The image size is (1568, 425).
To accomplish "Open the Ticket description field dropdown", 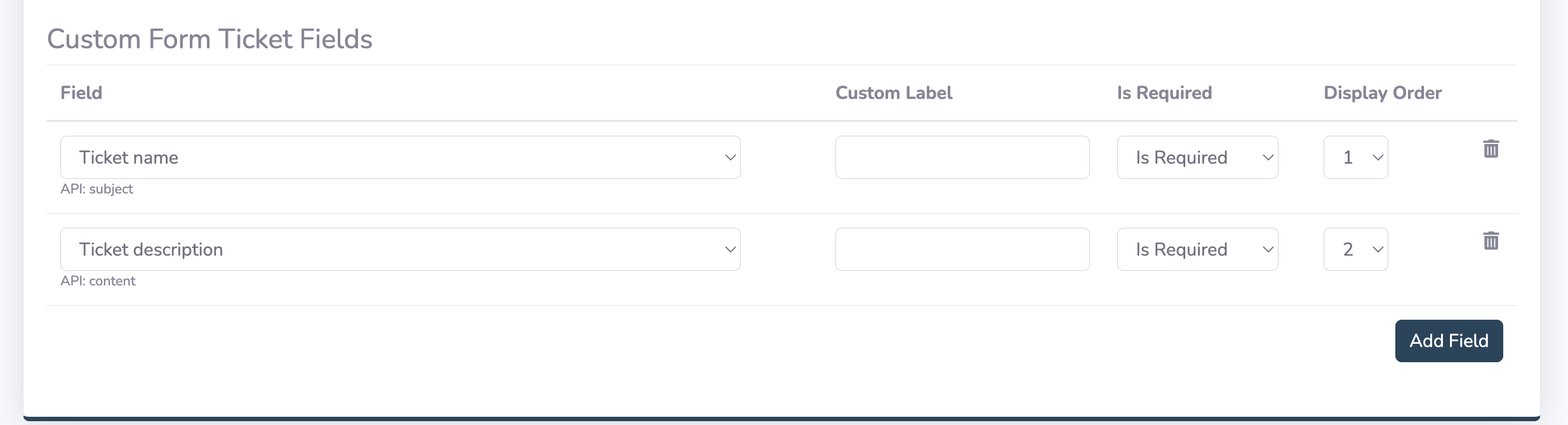I will pyautogui.click(x=400, y=249).
